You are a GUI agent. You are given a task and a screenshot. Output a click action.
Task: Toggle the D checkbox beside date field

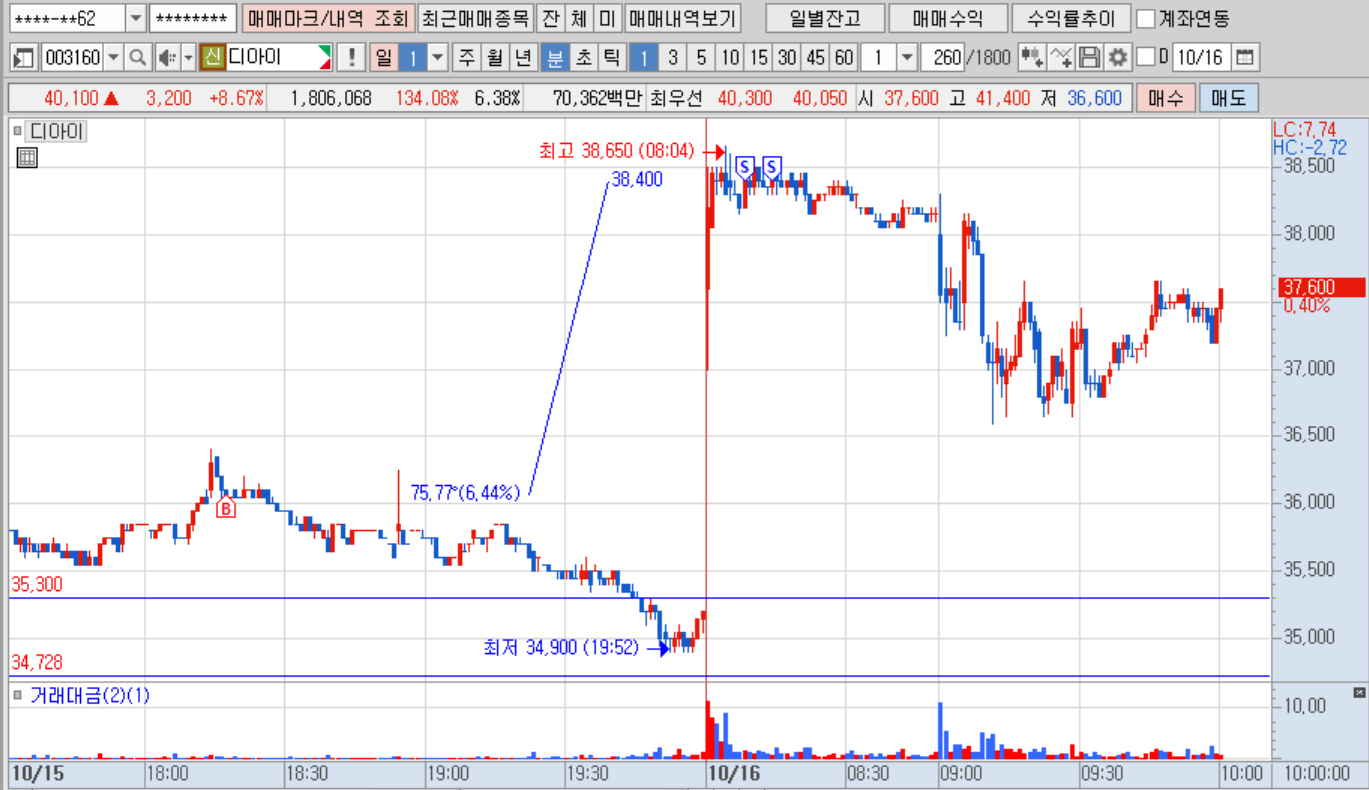pos(1146,57)
